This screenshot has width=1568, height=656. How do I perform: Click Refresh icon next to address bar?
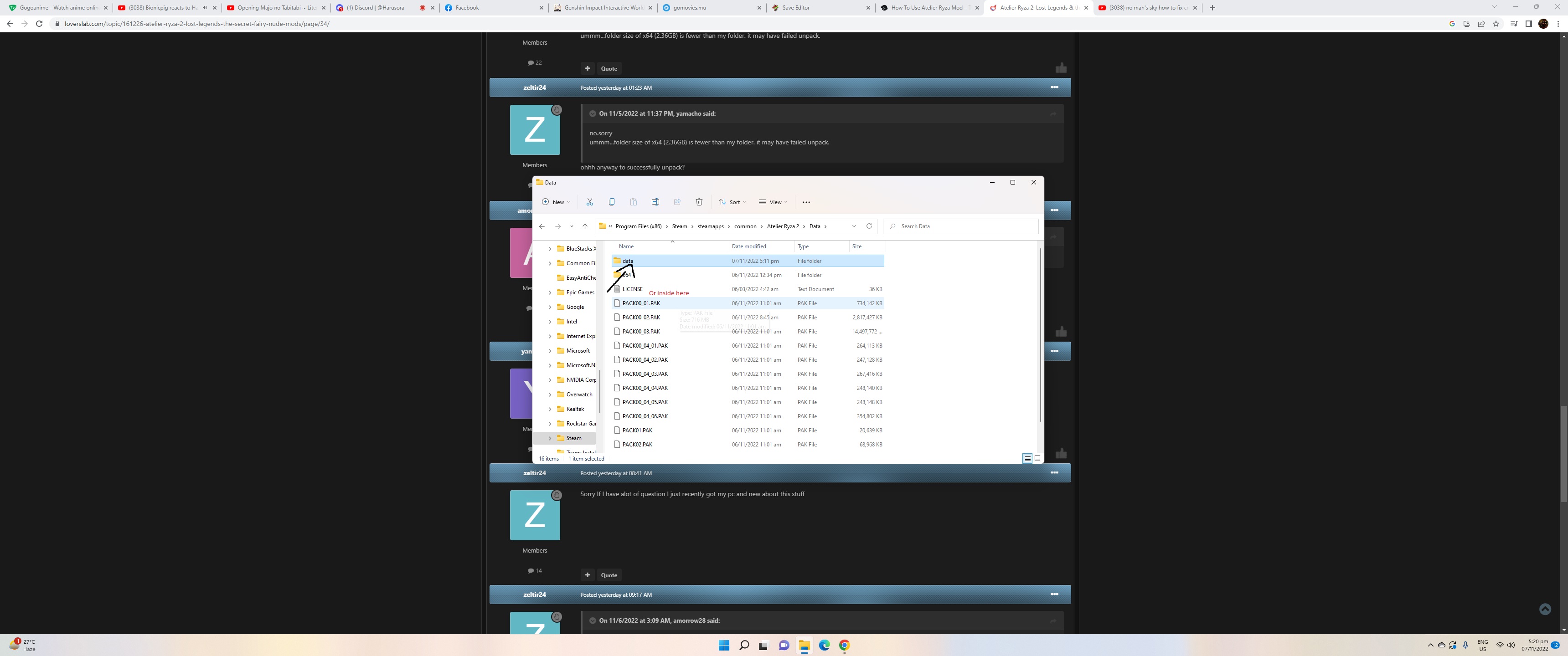(x=869, y=226)
